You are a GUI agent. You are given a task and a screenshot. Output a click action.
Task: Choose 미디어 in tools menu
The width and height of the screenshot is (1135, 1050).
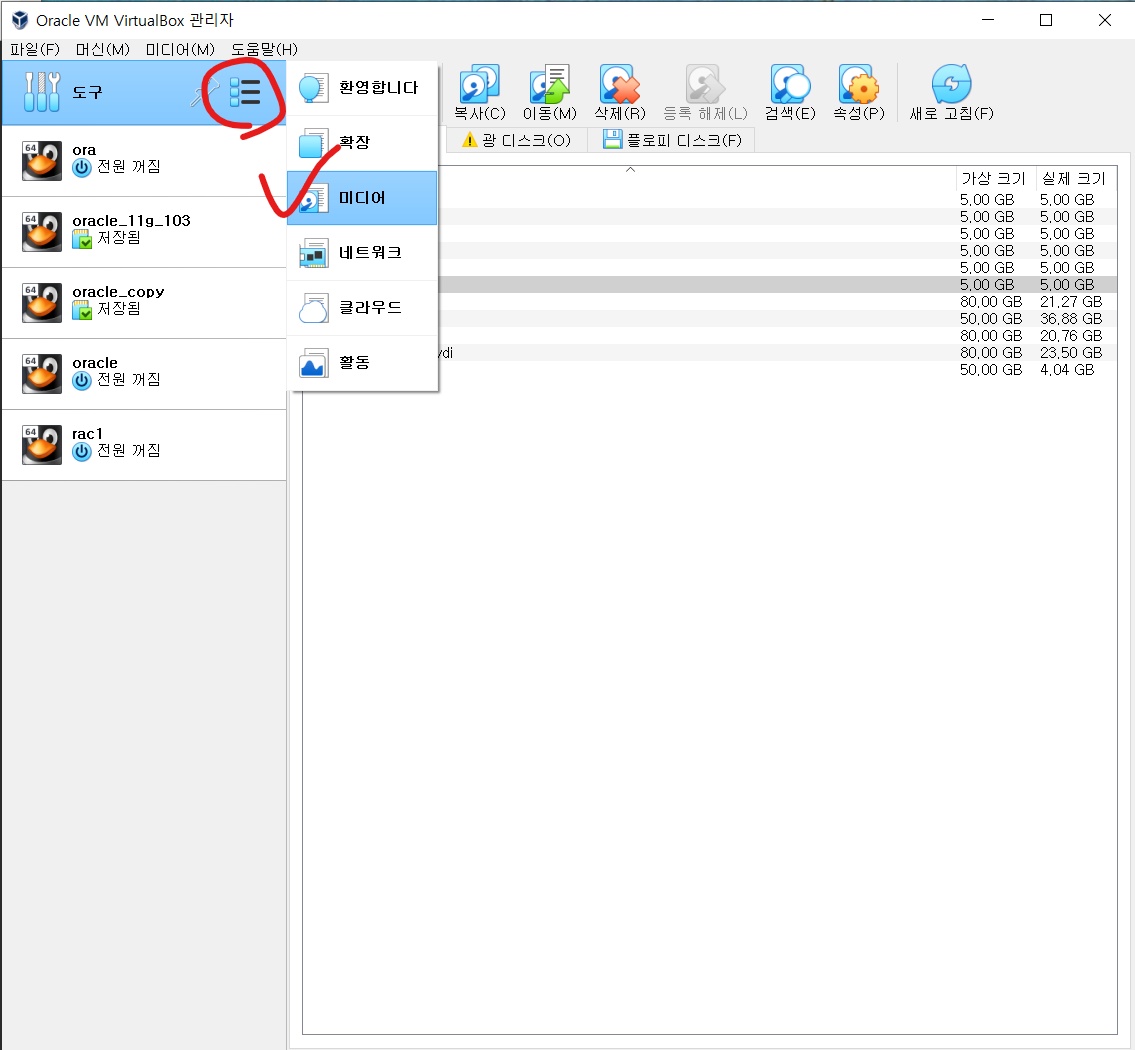click(x=363, y=198)
